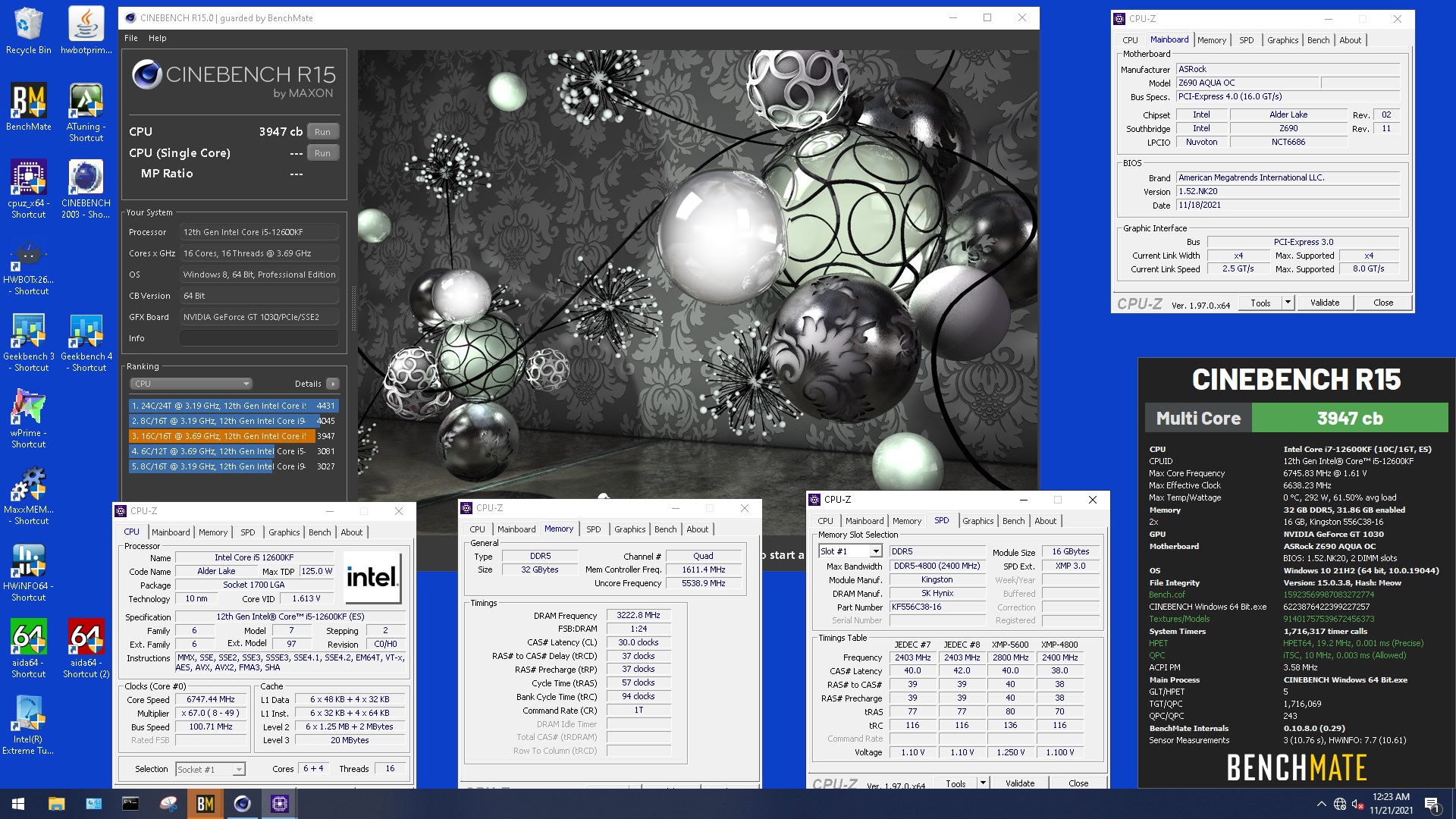Click Close button in SPD CPU-Z window
1456x819 pixels.
(1078, 783)
